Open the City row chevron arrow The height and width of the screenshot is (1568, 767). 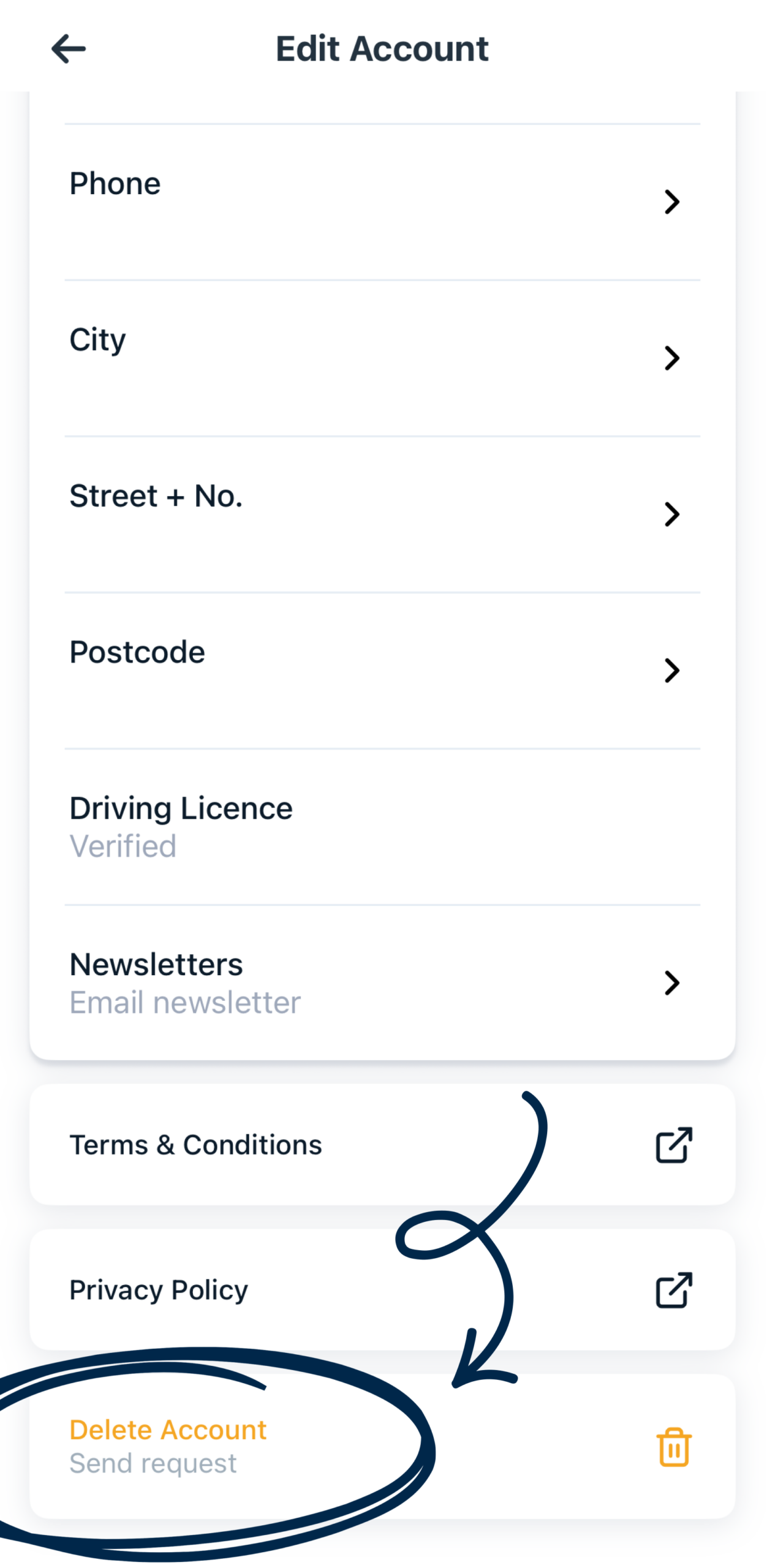click(x=671, y=358)
